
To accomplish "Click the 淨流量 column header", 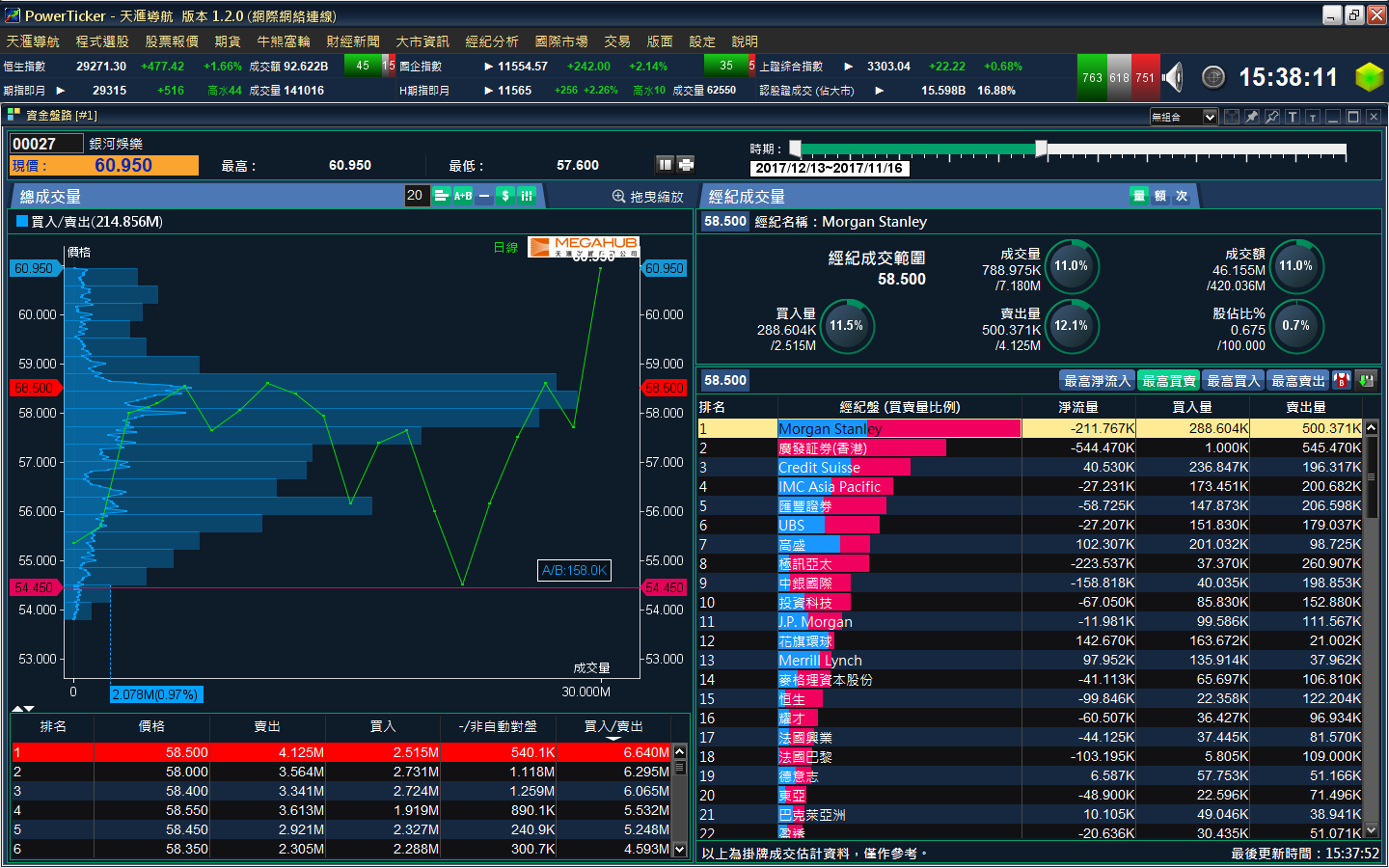I will point(1078,407).
